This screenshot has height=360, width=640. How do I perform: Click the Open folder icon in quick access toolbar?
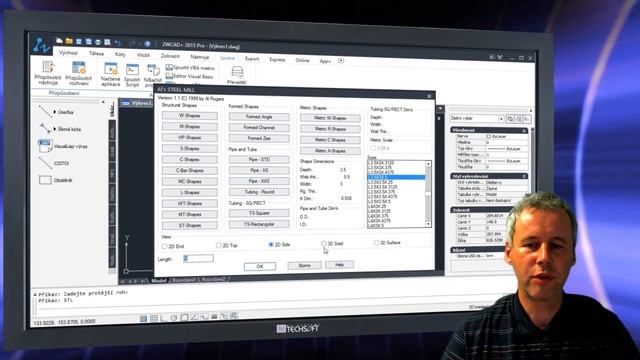(x=69, y=41)
